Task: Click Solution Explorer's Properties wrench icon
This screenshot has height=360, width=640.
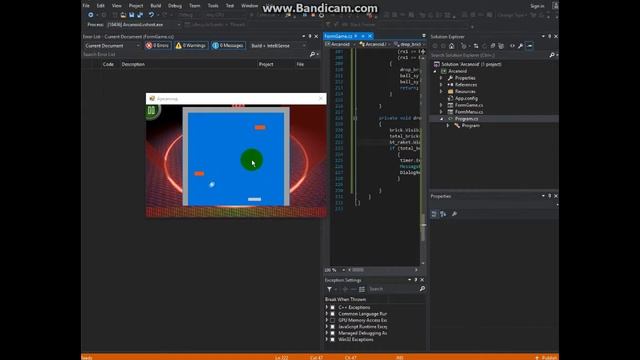Action: tap(520, 46)
